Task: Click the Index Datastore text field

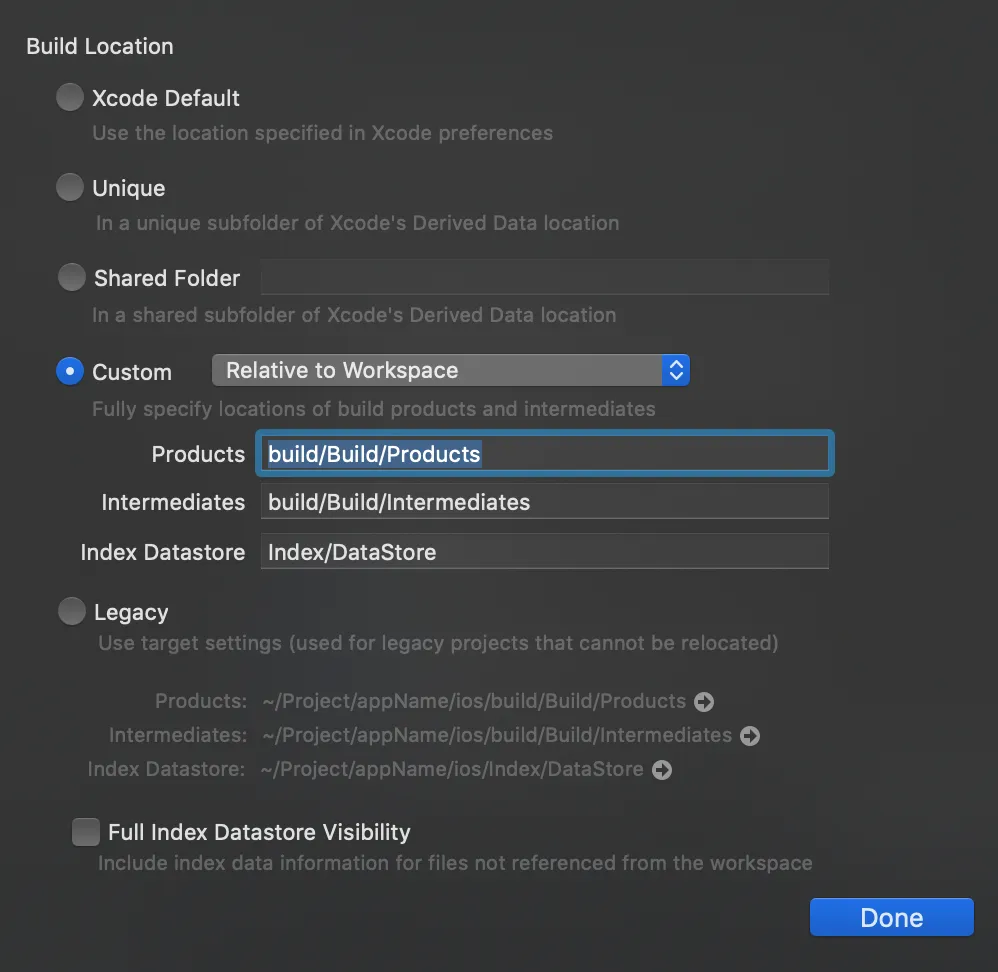Action: [544, 552]
